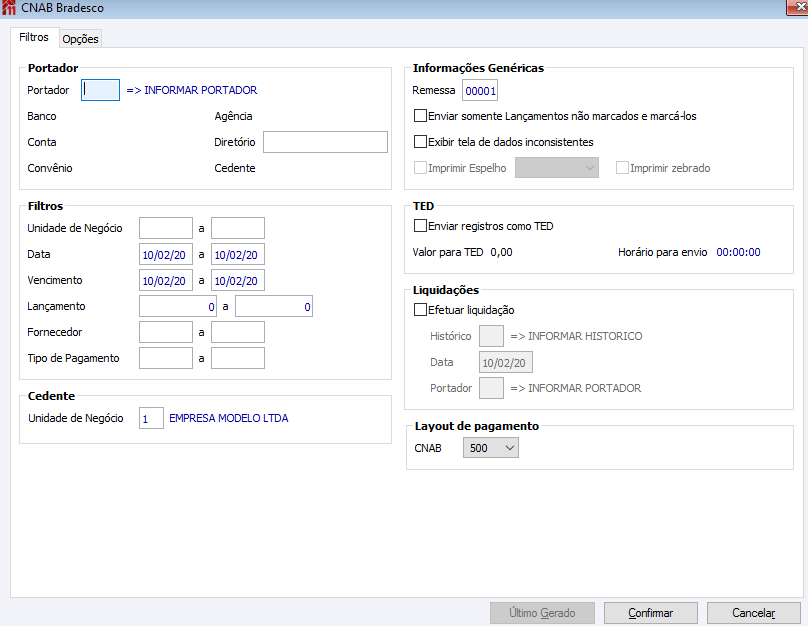Click the Tipo de Pagamento start field
Image resolution: width=808 pixels, height=626 pixels.
click(166, 358)
